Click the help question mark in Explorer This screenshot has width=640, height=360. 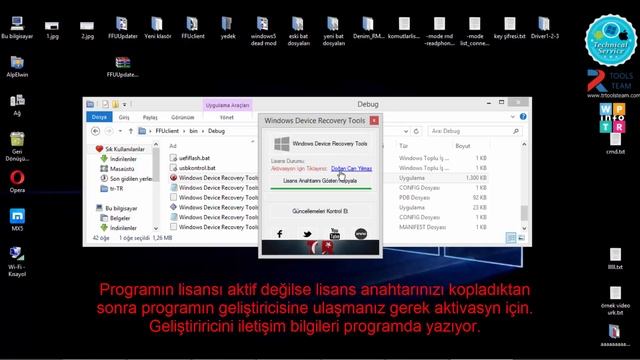click(523, 117)
